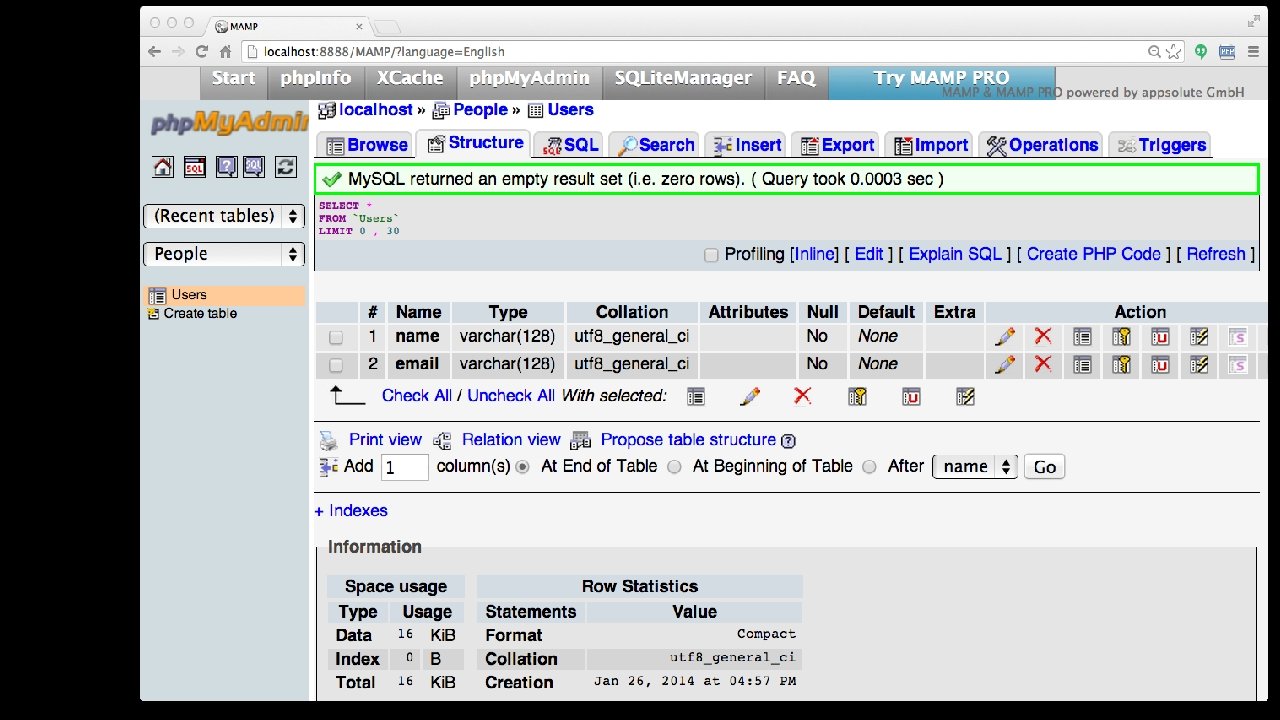Screen dimensions: 1280x720
Task: Click With selected drop red X icon
Action: (x=802, y=396)
